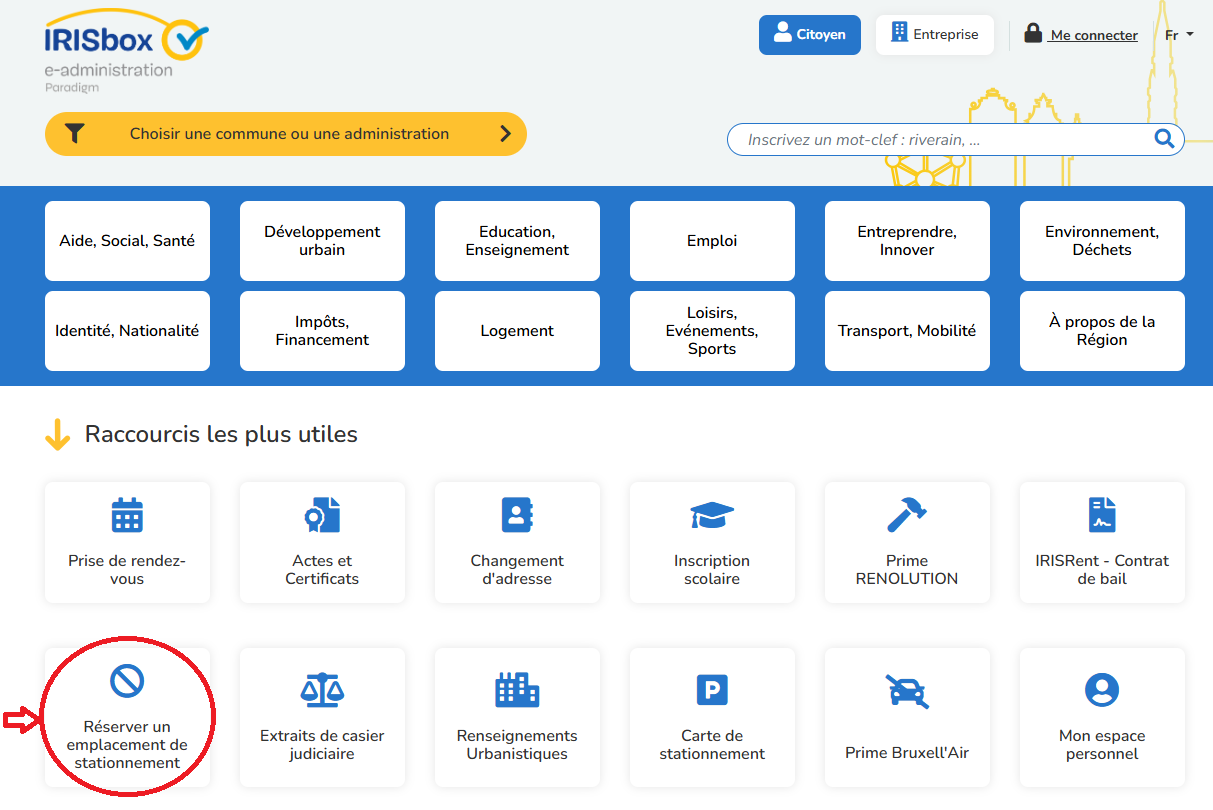Open the Aide, Social, Santé category
The image size is (1213, 810).
(x=127, y=241)
